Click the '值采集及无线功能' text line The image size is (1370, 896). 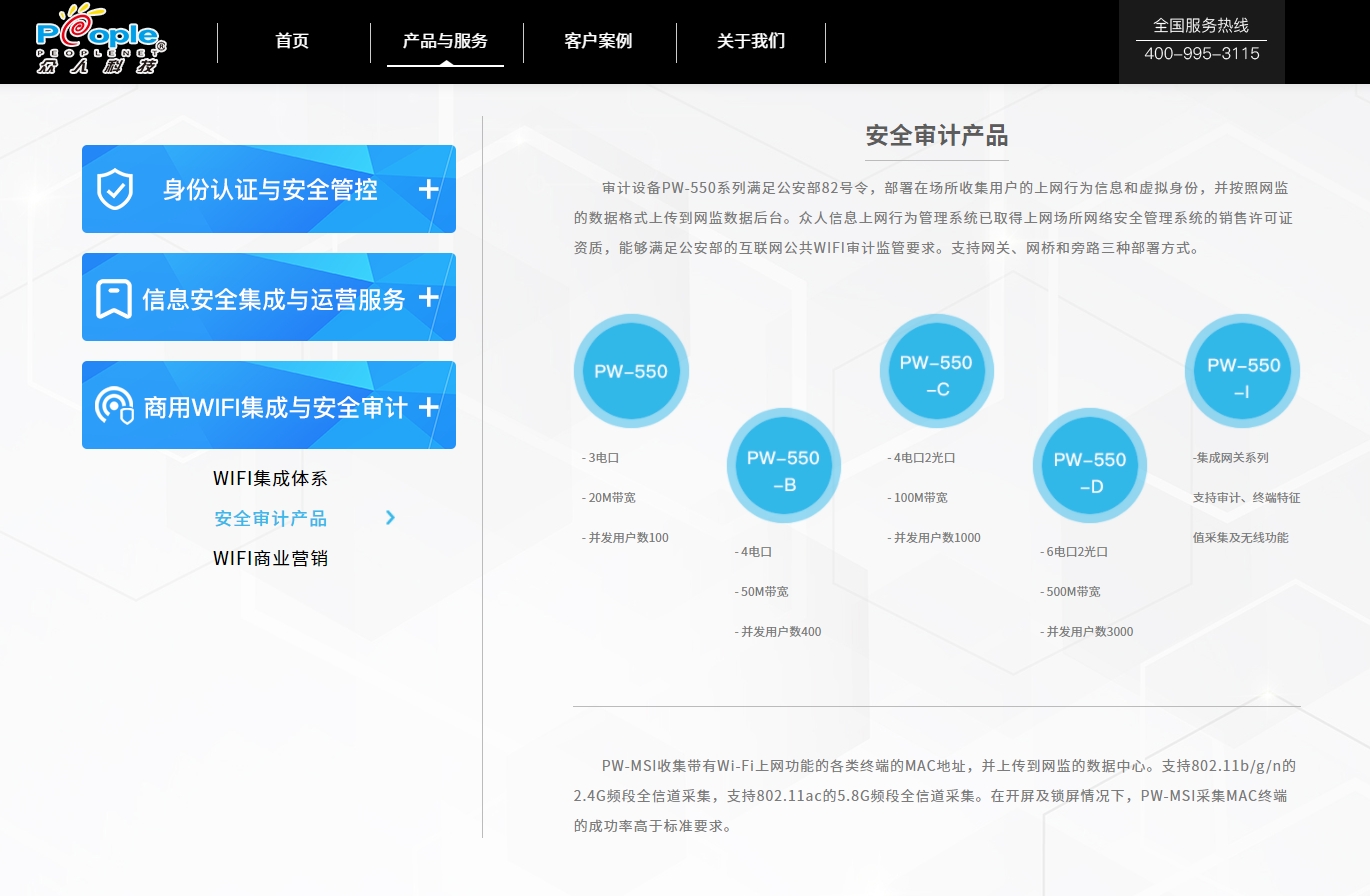click(1240, 538)
